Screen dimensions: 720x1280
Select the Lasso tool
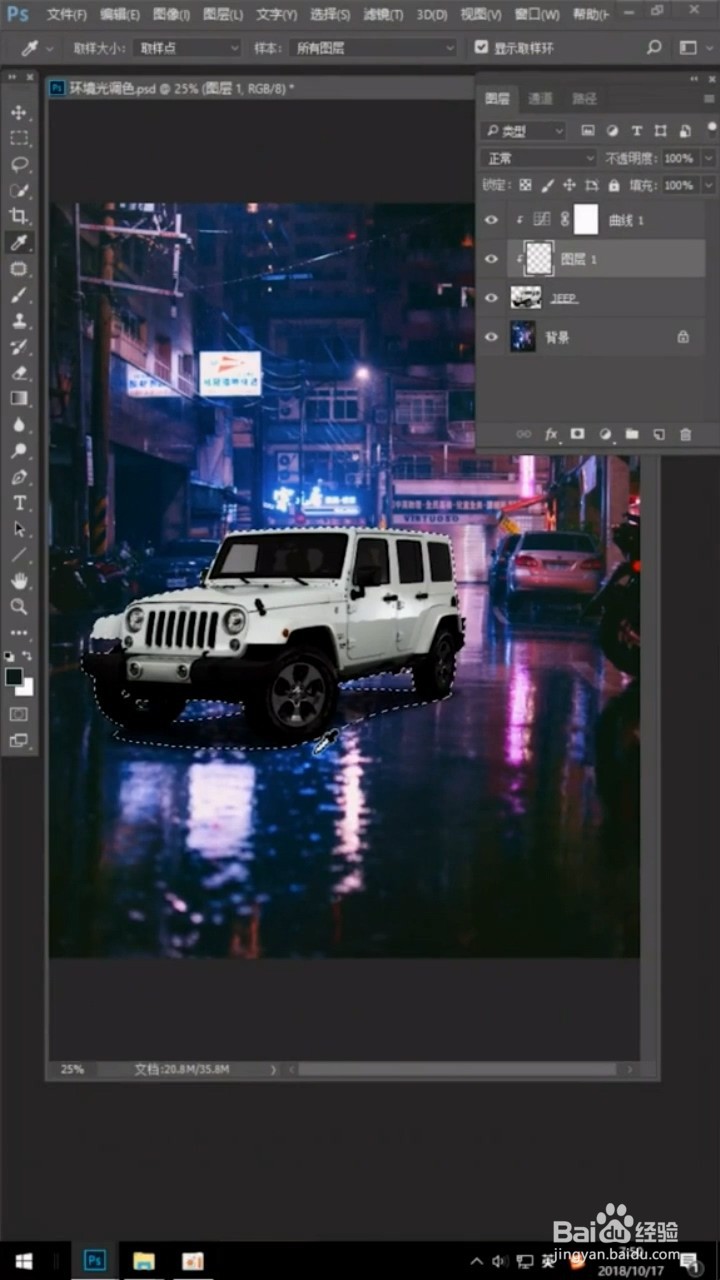[x=19, y=164]
